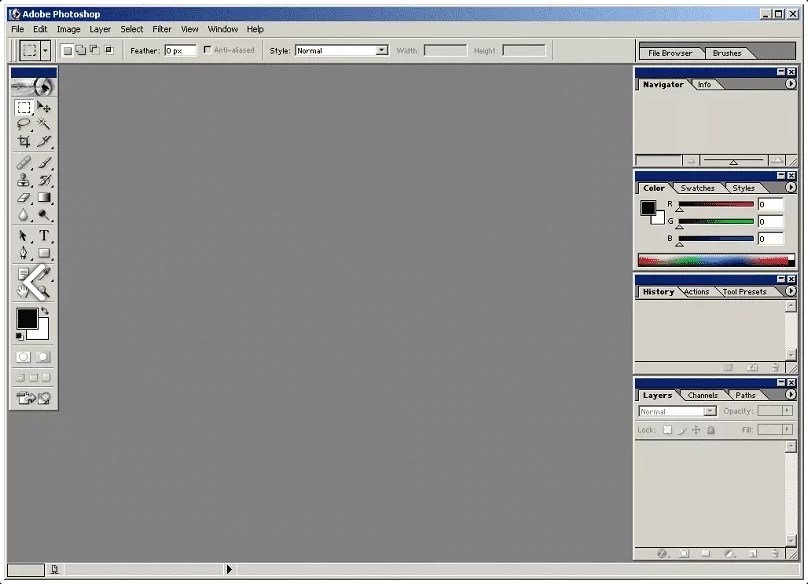The width and height of the screenshot is (808, 584).
Task: Choose the Add to selection mode button
Action: 81,50
